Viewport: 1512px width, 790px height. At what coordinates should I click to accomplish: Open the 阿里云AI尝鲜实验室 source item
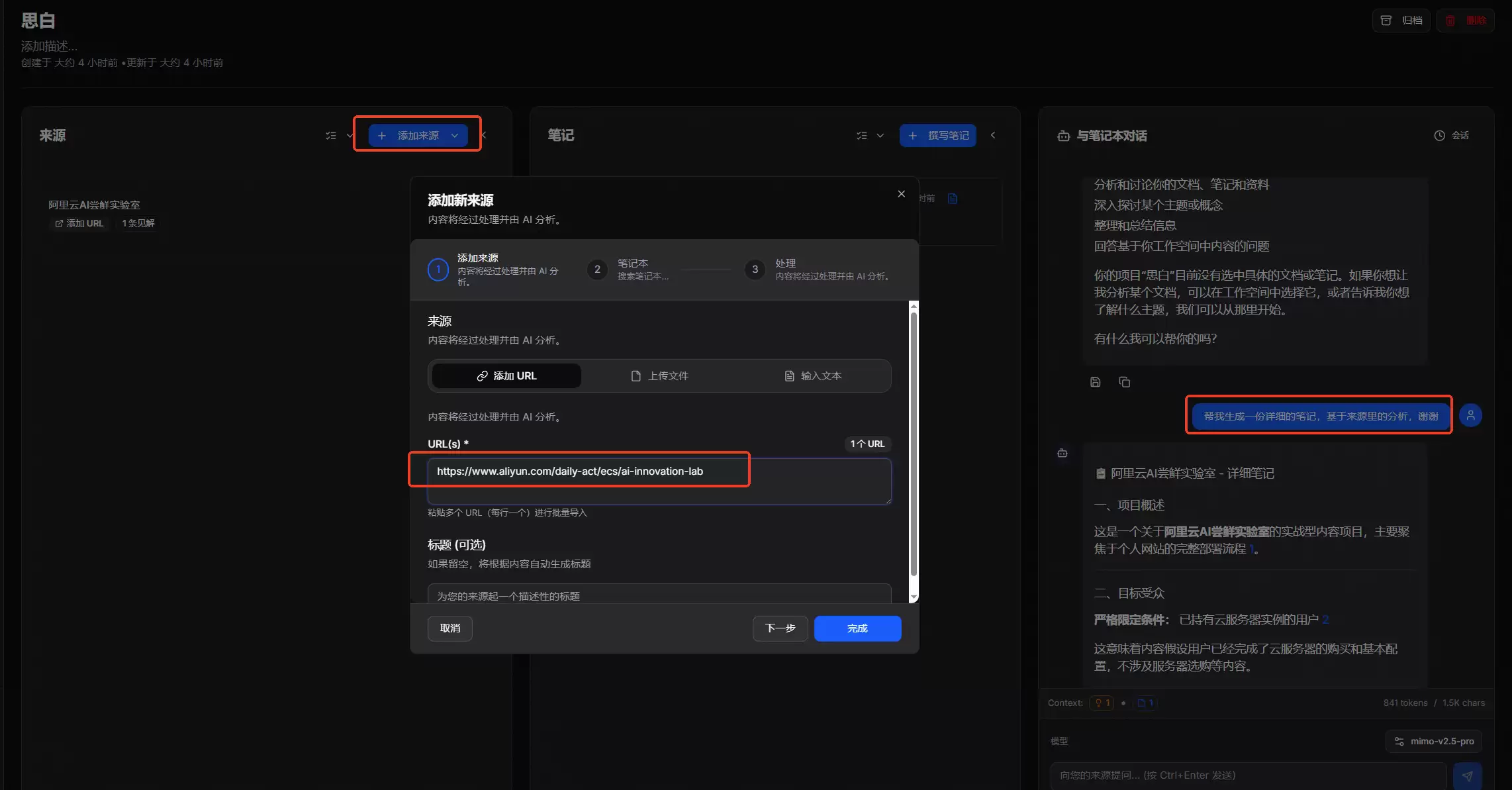pos(94,205)
